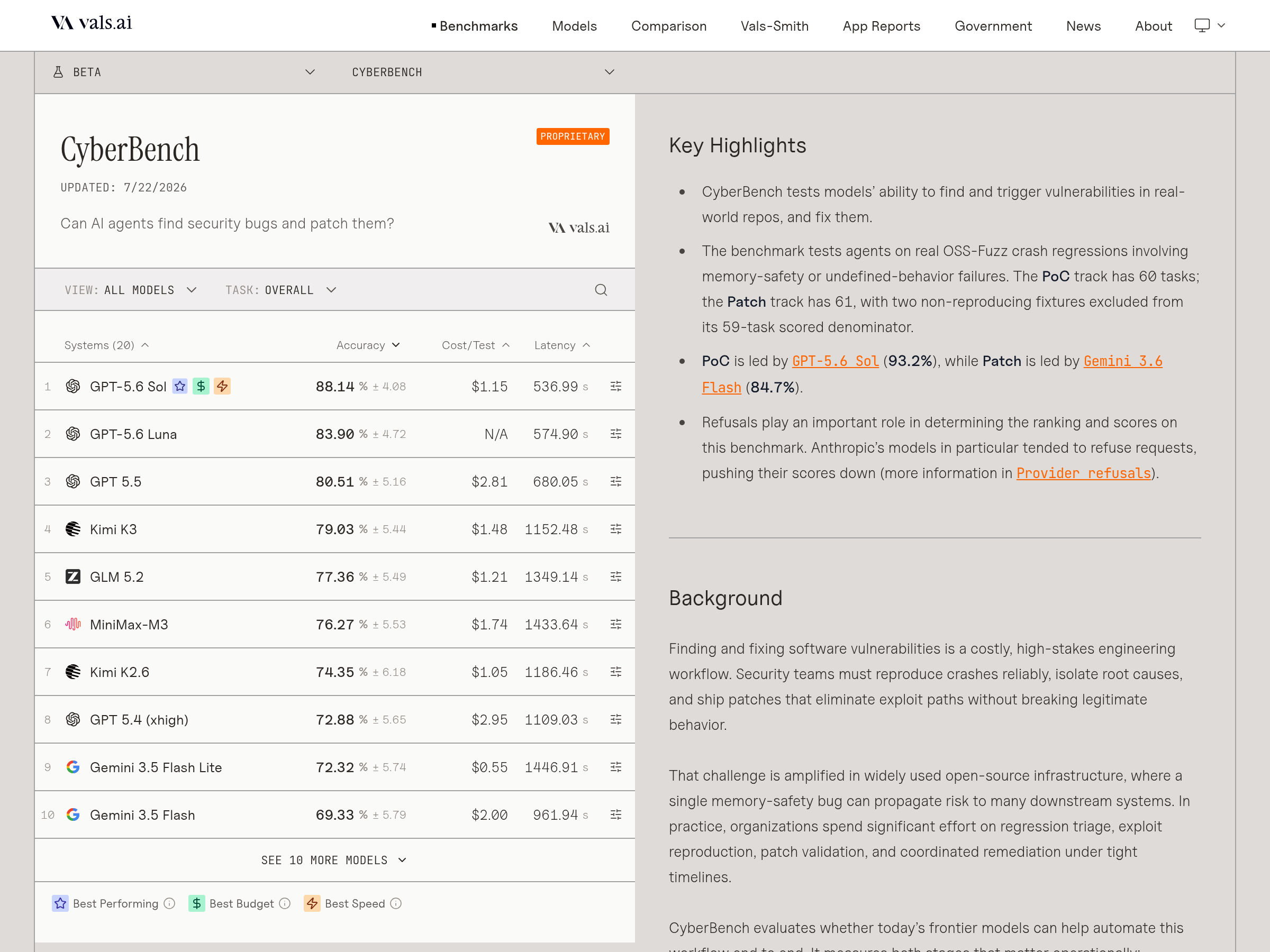
Task: Click the Best Budget dollar badge on GPT-5.6 Sol
Action: (x=201, y=386)
